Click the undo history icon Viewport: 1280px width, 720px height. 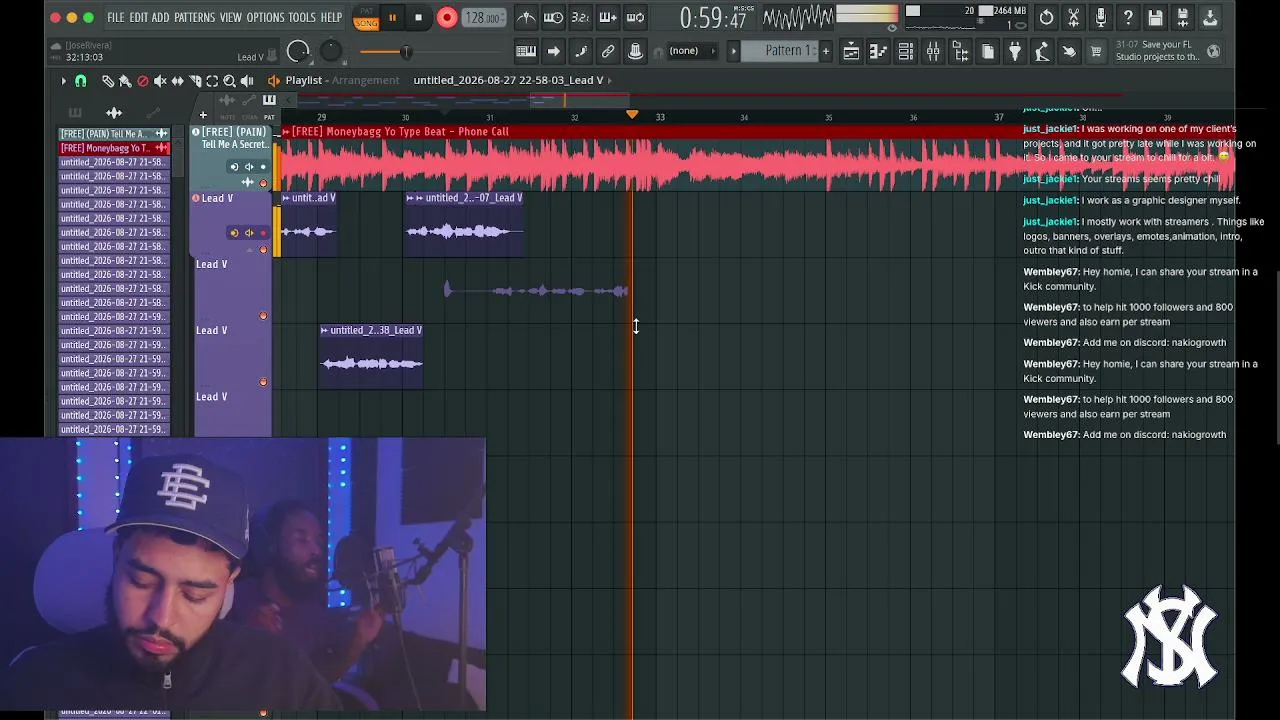point(1046,18)
